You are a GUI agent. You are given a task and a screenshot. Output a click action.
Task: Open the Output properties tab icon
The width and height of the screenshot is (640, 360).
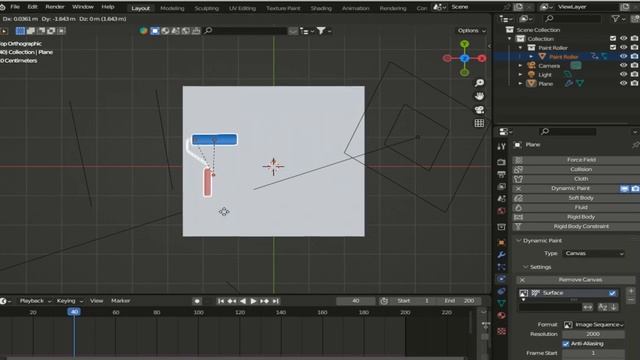(x=502, y=174)
